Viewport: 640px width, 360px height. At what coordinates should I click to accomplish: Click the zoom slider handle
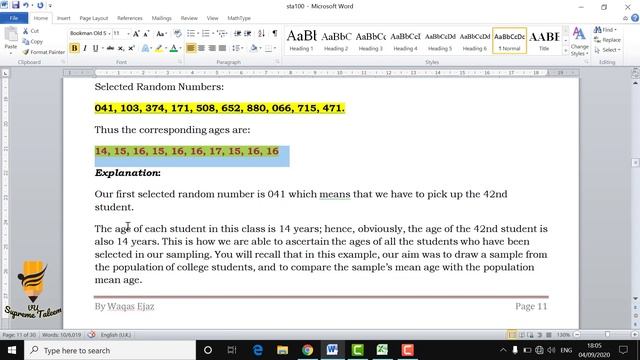pyautogui.click(x=607, y=335)
